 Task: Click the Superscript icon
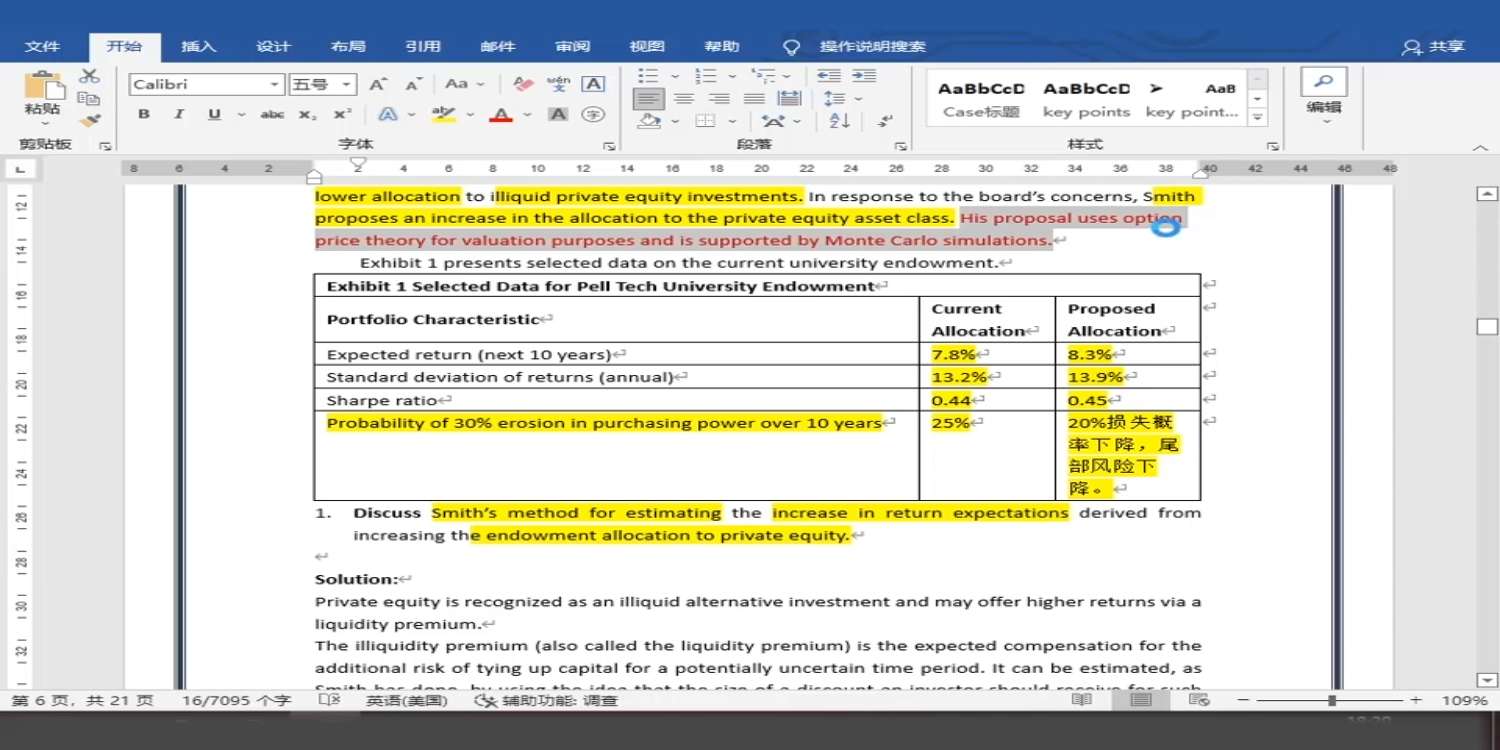(x=342, y=115)
